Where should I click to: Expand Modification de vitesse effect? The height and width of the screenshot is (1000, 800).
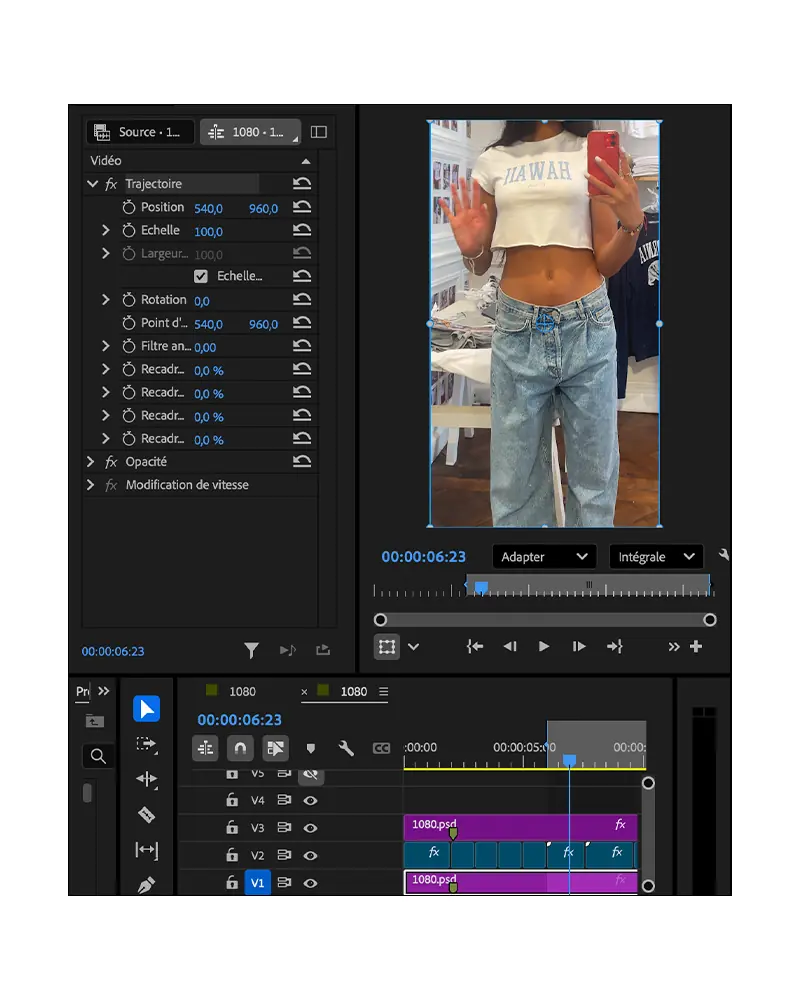tap(90, 485)
